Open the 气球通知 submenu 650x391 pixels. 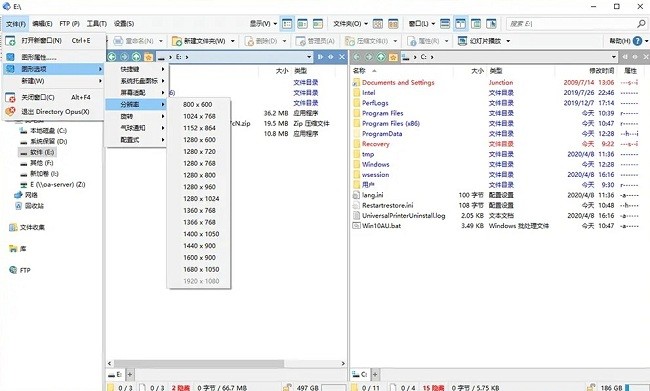[136, 128]
